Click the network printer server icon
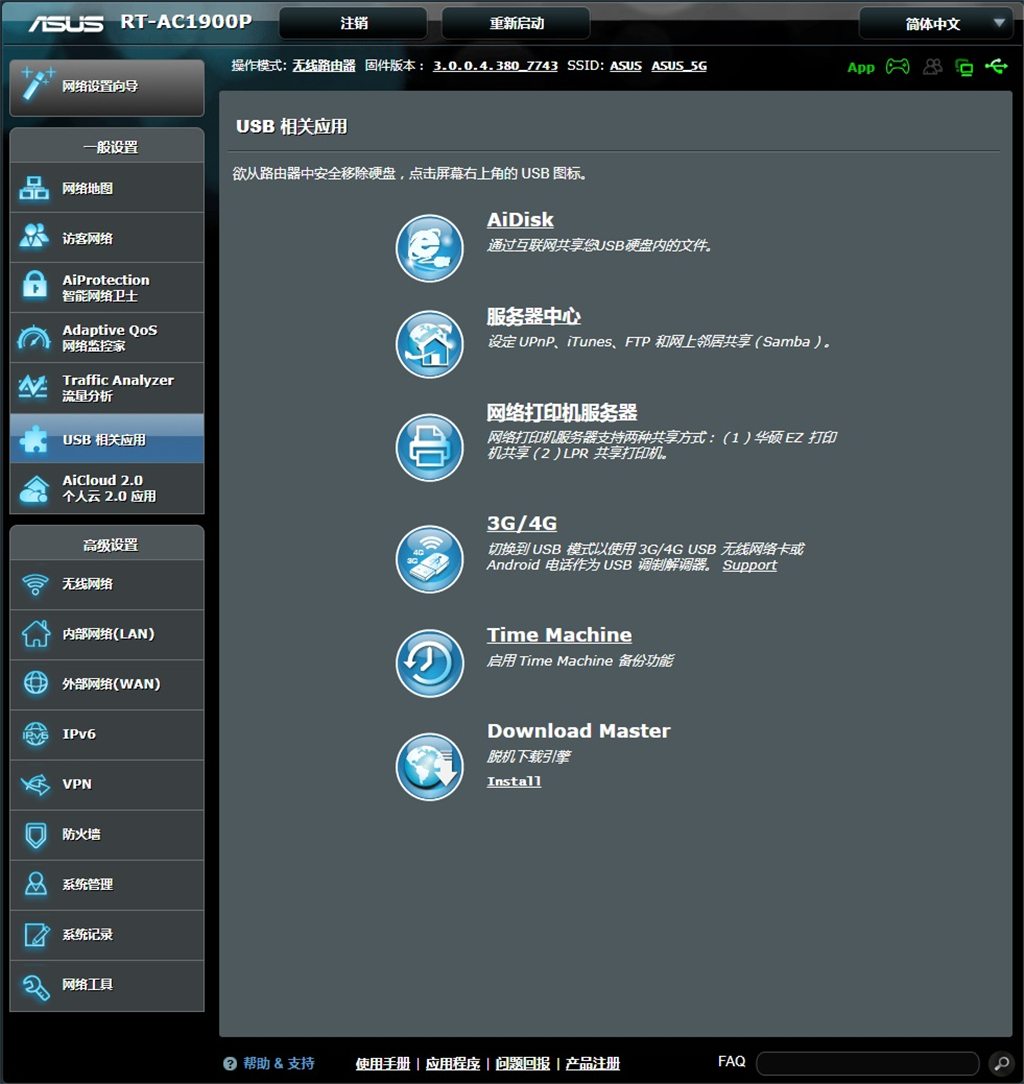The width and height of the screenshot is (1024, 1084). click(x=430, y=447)
